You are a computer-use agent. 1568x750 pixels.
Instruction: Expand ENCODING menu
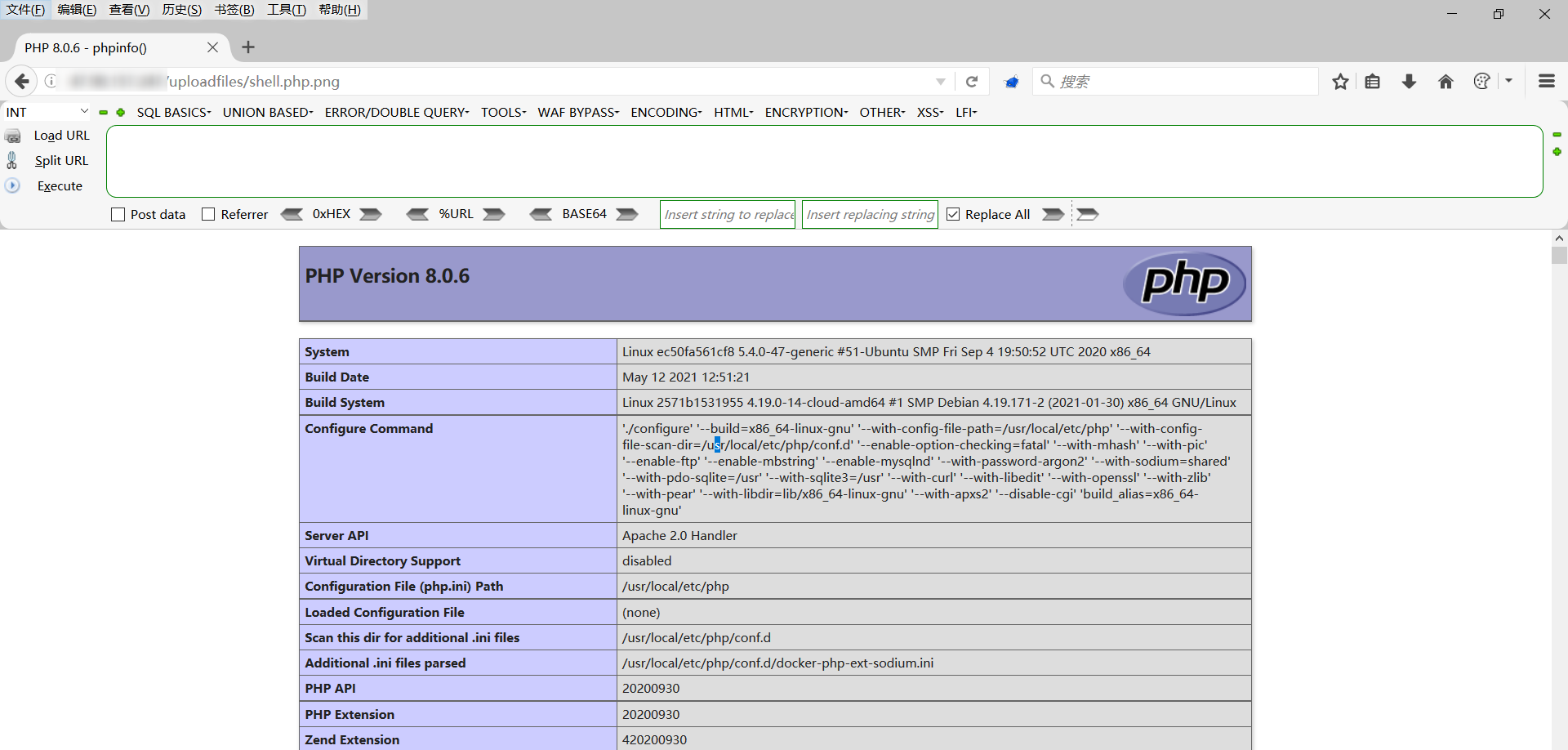(x=666, y=112)
